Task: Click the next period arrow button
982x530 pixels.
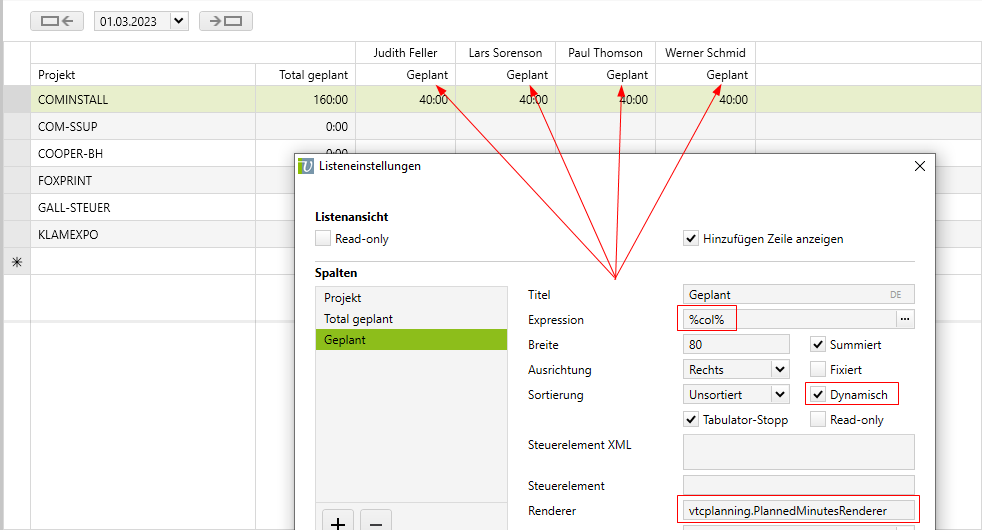Action: click(x=225, y=21)
